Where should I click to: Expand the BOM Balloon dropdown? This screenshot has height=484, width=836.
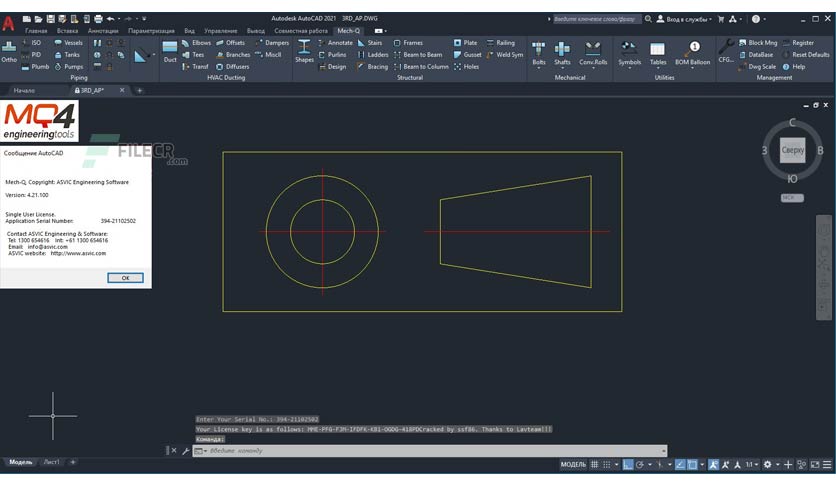[693, 68]
